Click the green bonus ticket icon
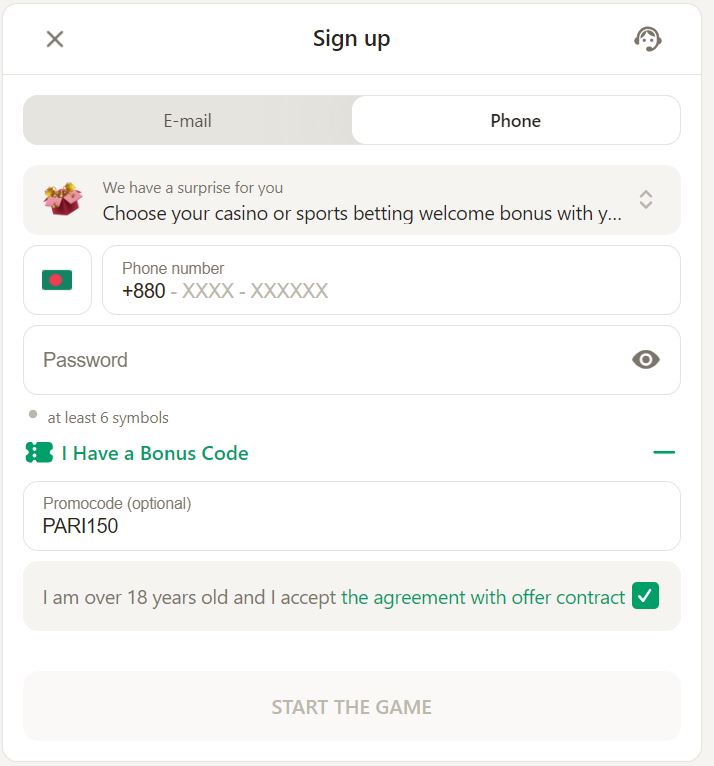The height and width of the screenshot is (766, 714). (39, 453)
